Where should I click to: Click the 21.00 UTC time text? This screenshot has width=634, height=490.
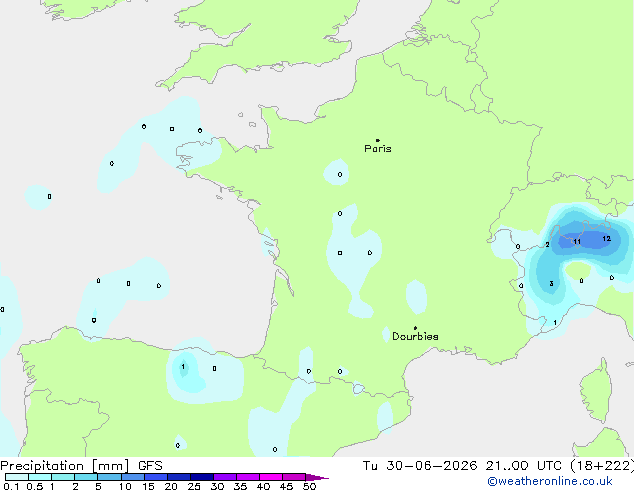pos(523,466)
